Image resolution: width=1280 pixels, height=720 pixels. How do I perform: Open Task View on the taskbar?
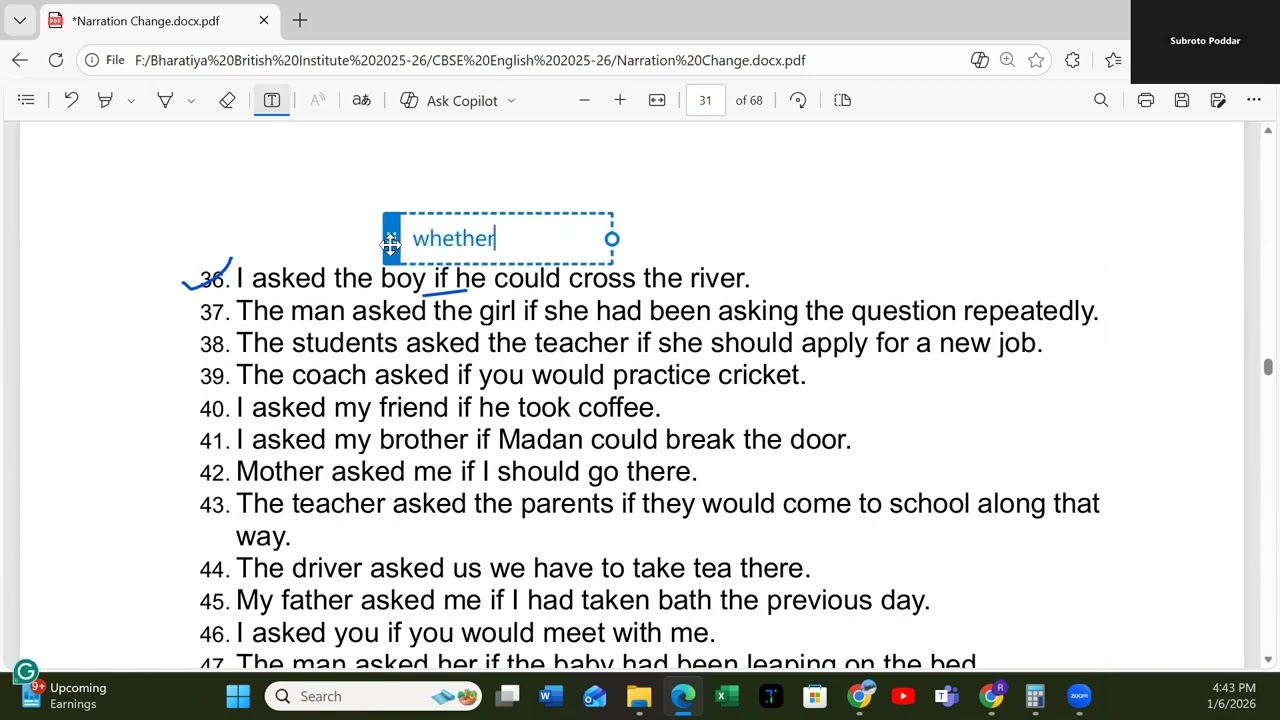pyautogui.click(x=509, y=696)
